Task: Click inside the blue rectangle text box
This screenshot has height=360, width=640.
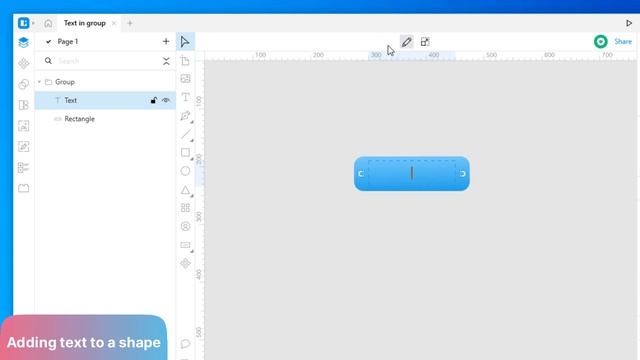Action: coord(411,173)
